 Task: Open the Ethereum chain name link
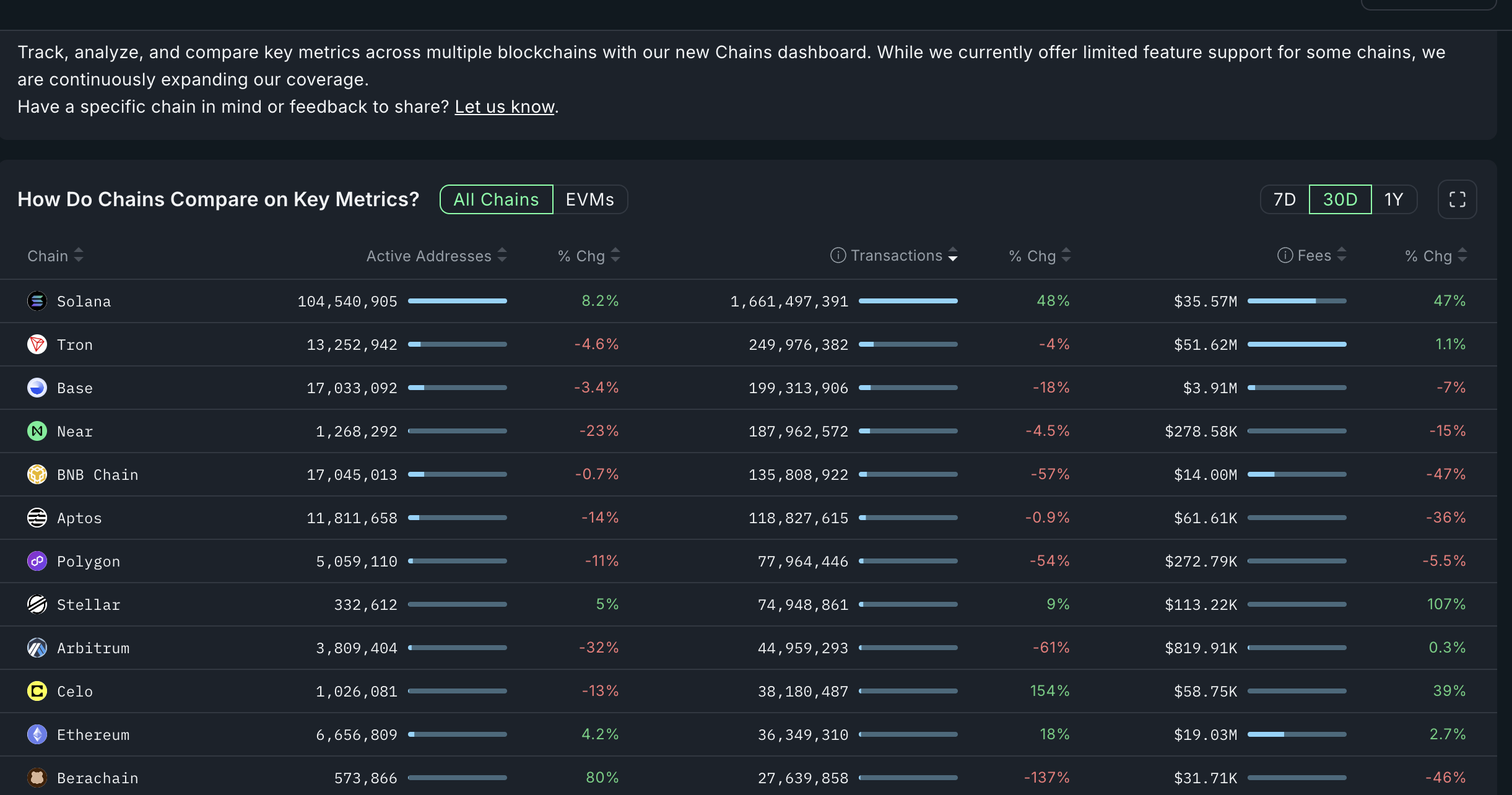93,735
